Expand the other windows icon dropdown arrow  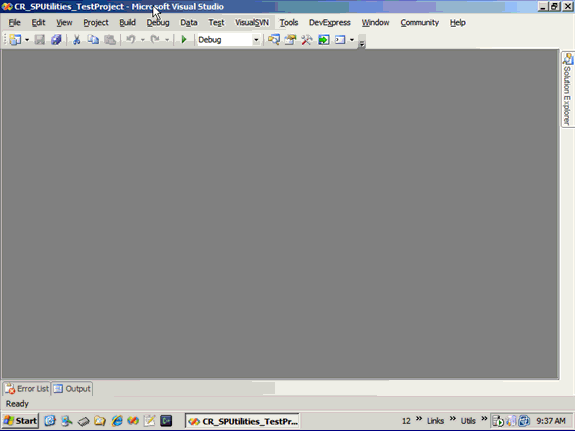point(352,40)
